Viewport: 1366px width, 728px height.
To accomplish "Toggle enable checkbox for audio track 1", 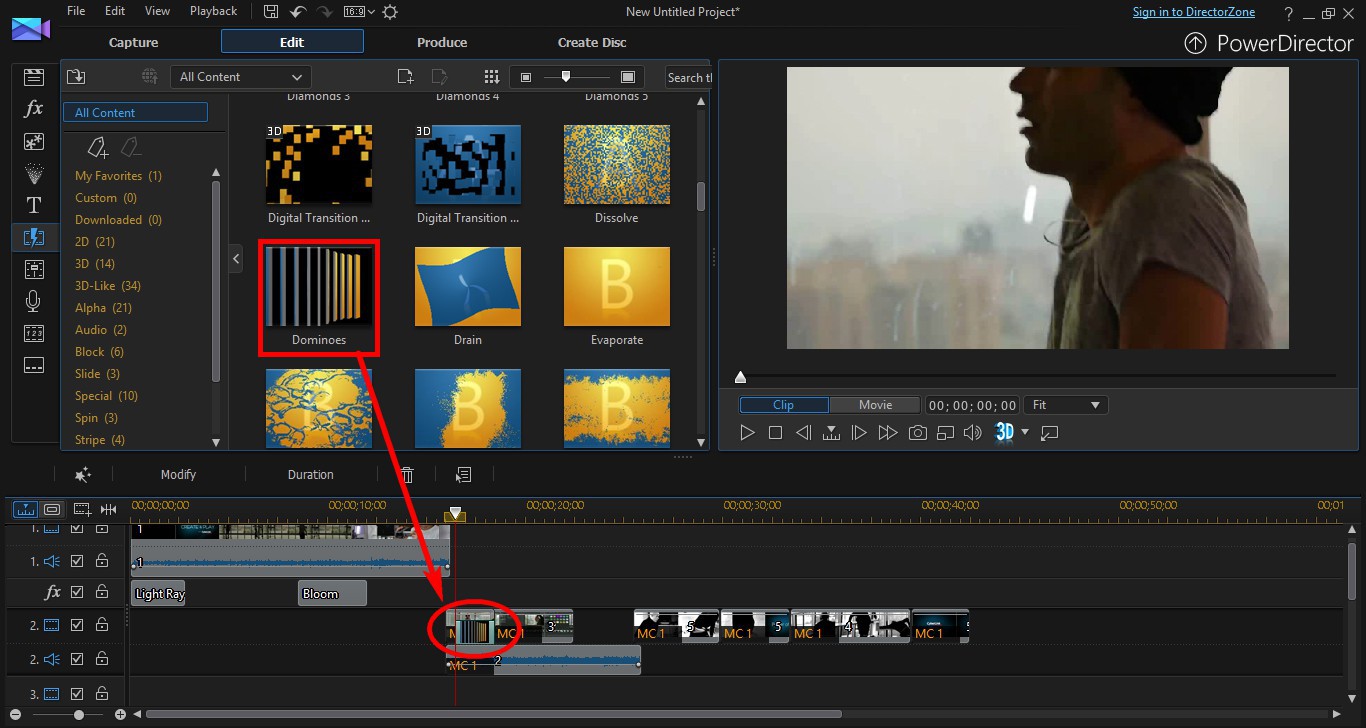I will [x=77, y=561].
